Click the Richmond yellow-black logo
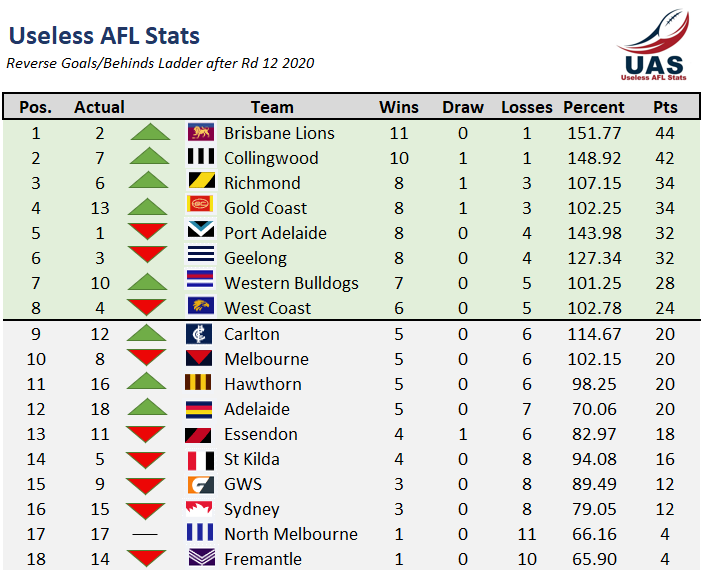 tap(201, 181)
